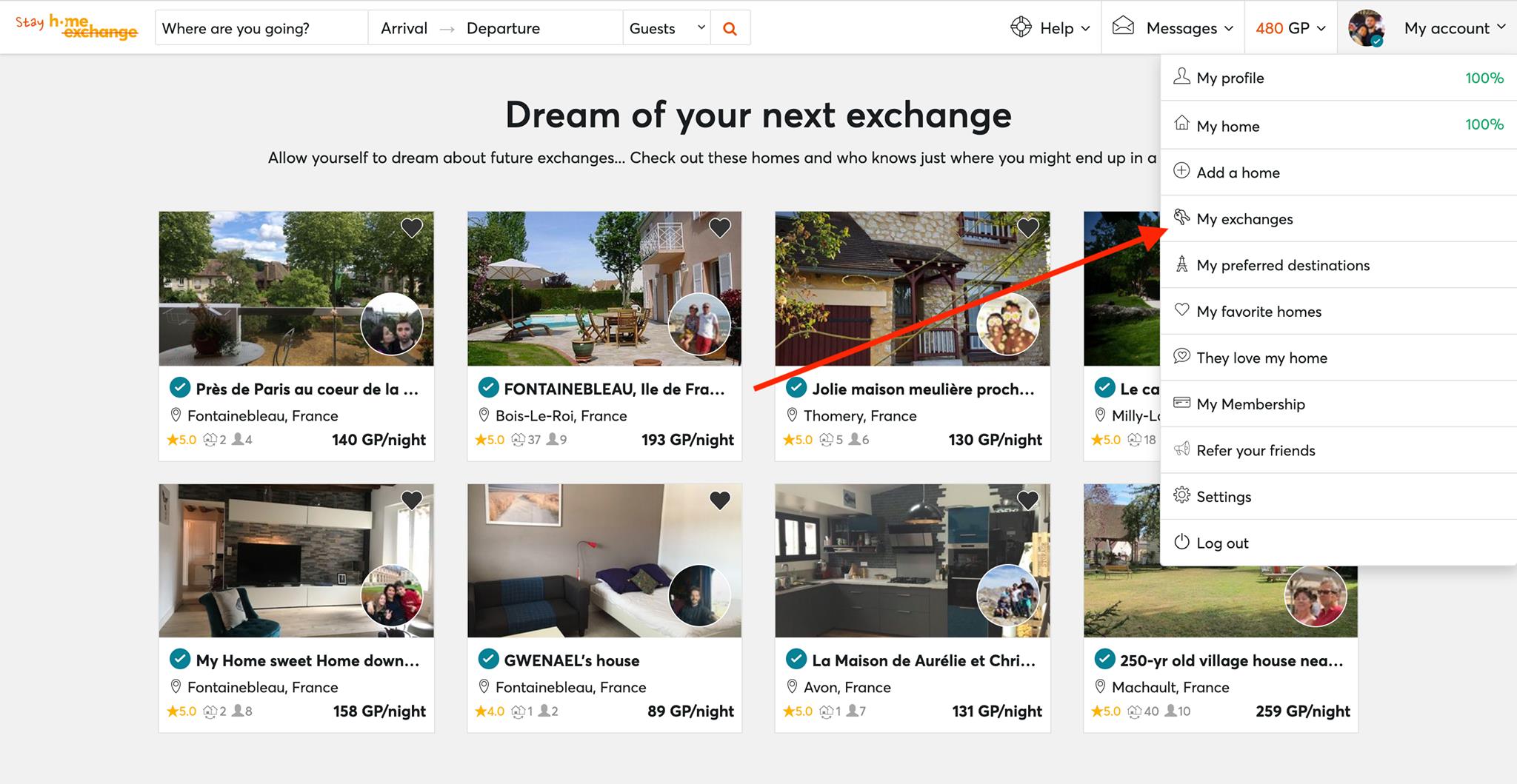Collapse the My account menu chevron

1501,27
